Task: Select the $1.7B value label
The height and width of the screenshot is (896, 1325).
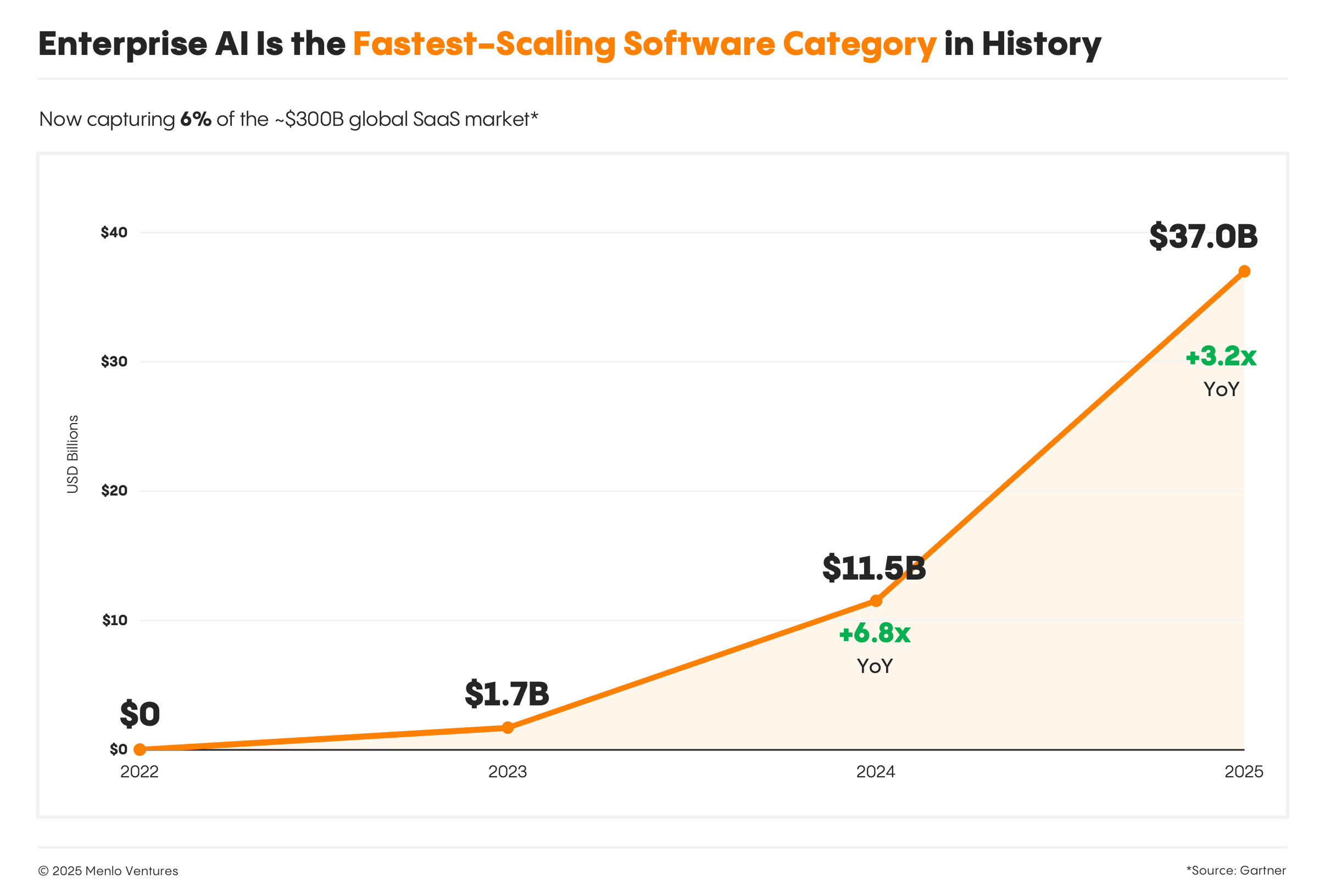Action: 507,694
